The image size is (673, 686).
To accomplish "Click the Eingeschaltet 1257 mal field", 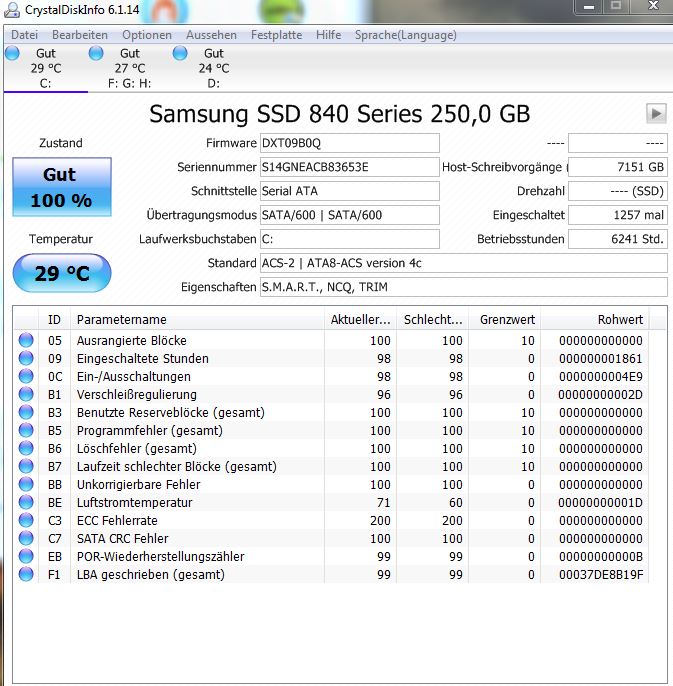I will pos(618,215).
